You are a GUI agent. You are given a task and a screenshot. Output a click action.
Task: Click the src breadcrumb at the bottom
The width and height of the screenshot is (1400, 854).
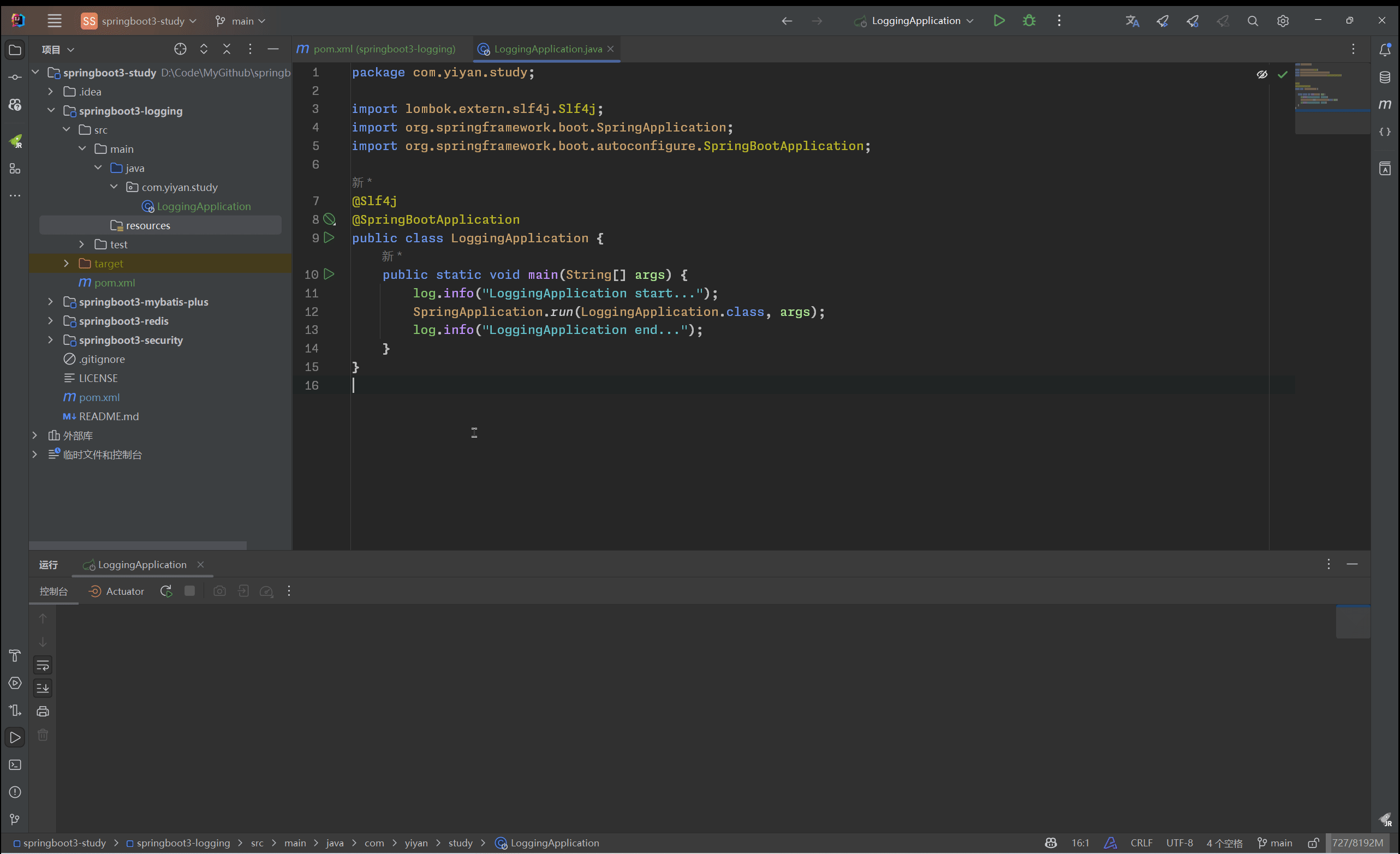tap(258, 843)
